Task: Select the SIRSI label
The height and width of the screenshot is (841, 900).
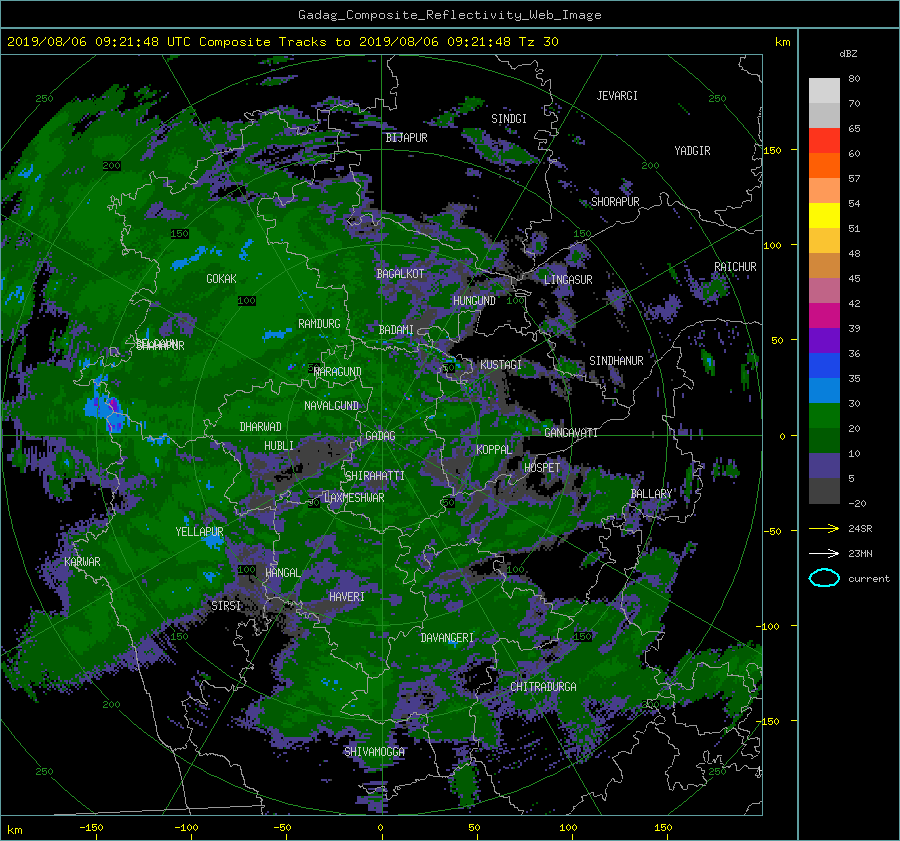Action: 226,606
